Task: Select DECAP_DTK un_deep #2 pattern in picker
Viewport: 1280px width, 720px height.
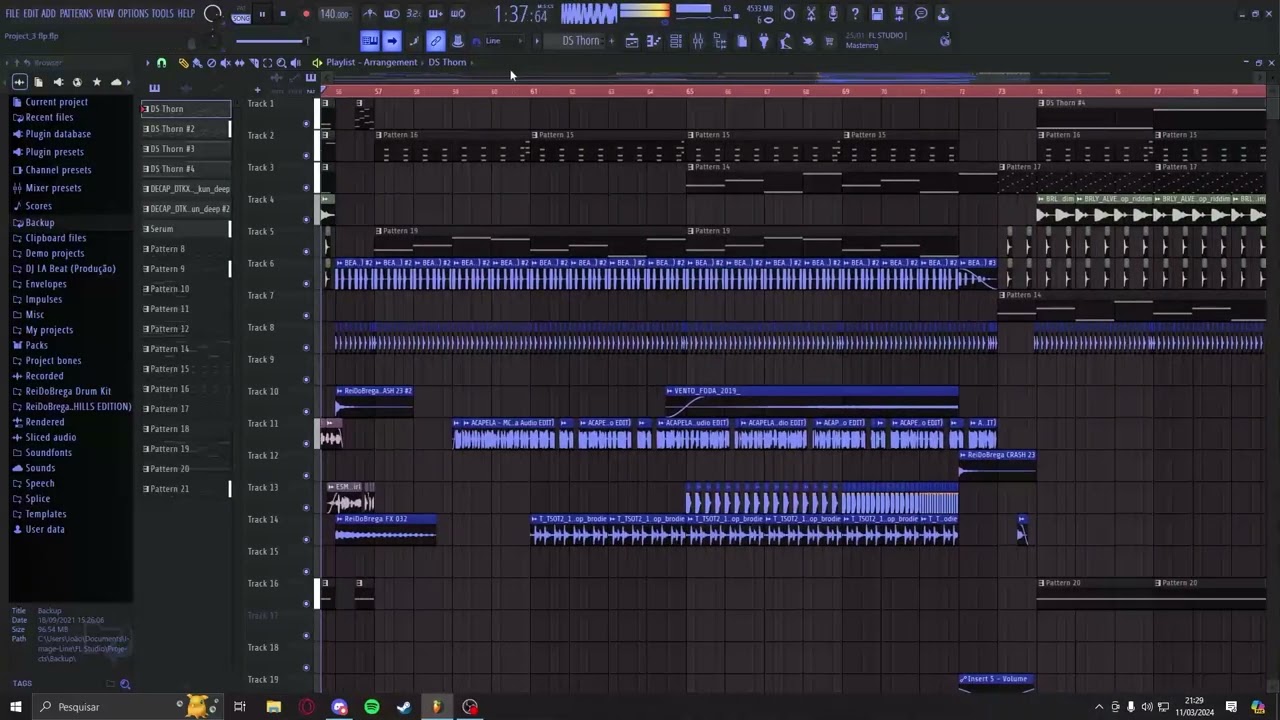Action: point(186,209)
